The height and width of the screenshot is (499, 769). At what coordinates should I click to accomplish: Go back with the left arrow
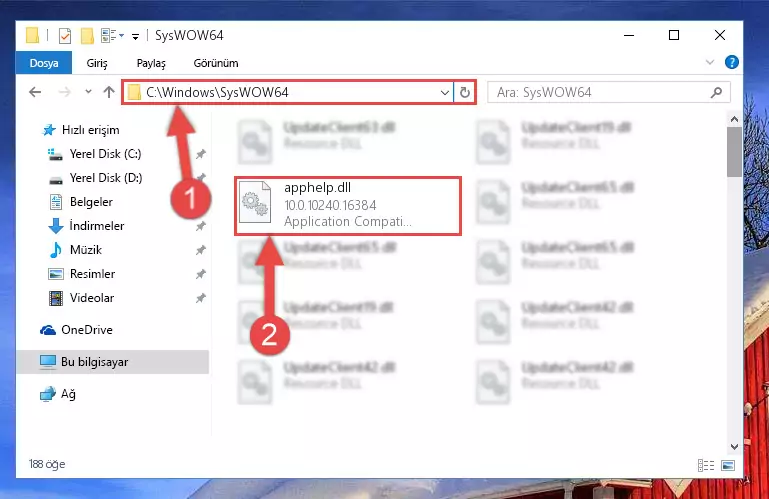(35, 92)
